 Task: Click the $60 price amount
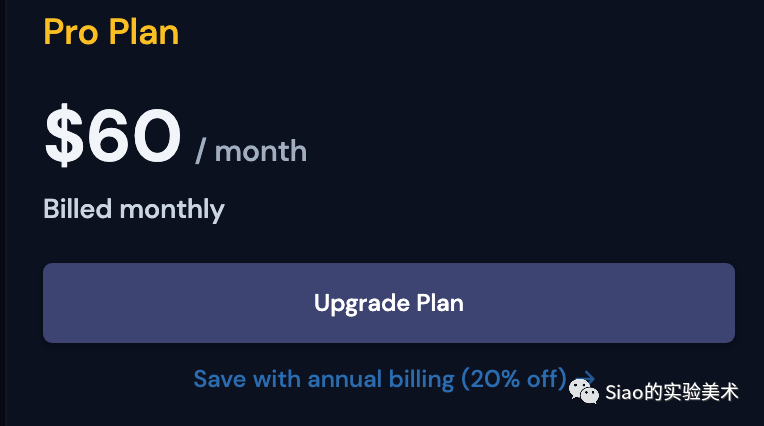click(x=113, y=135)
